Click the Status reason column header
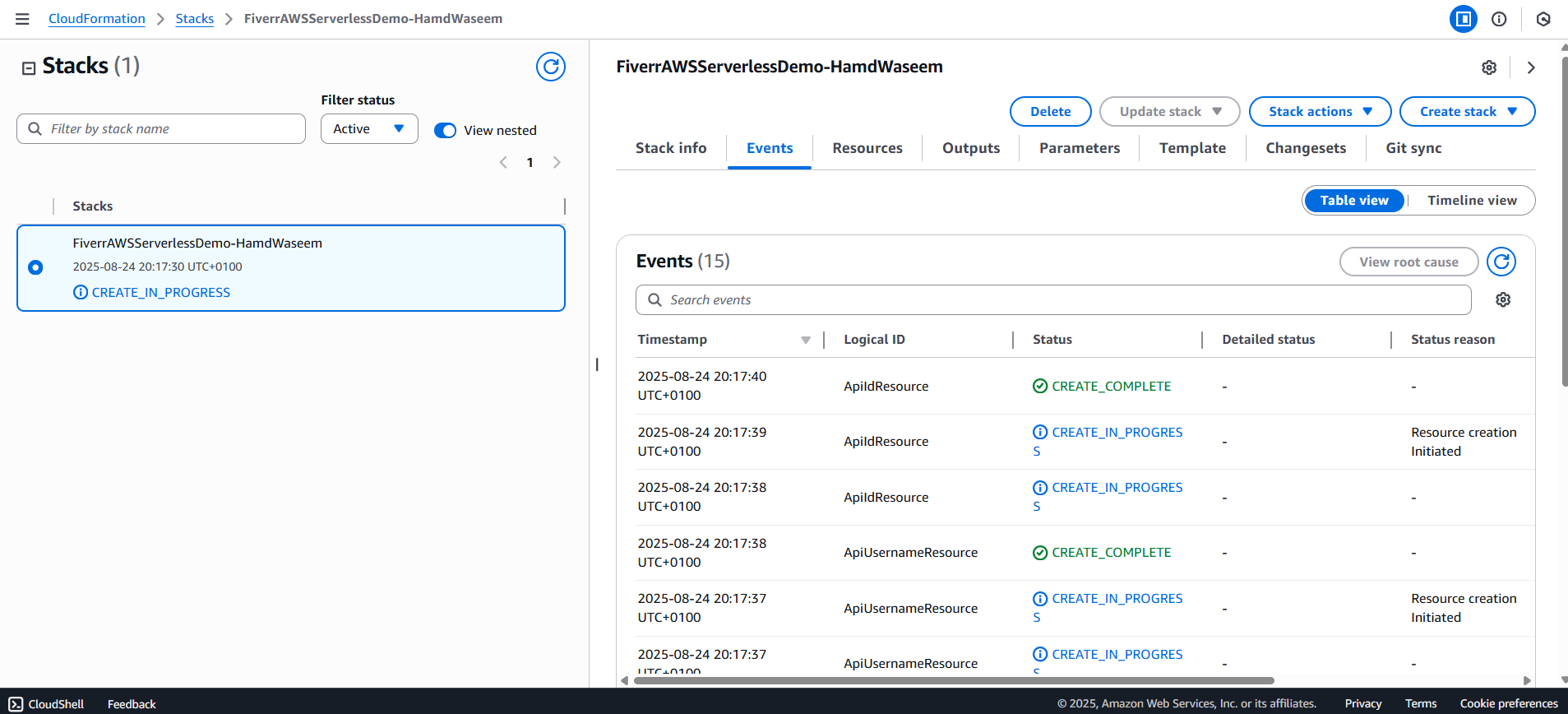This screenshot has width=1568, height=714. coord(1453,340)
